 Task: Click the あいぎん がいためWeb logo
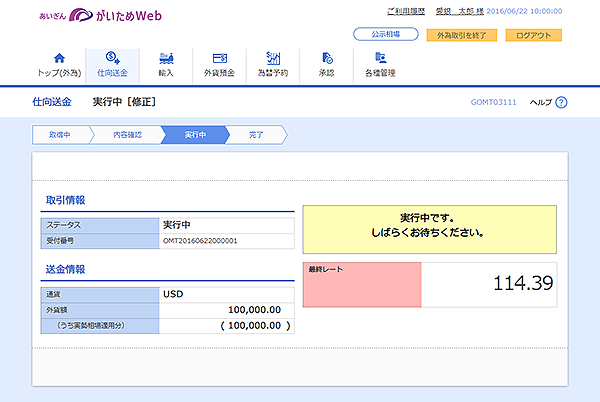coord(101,15)
